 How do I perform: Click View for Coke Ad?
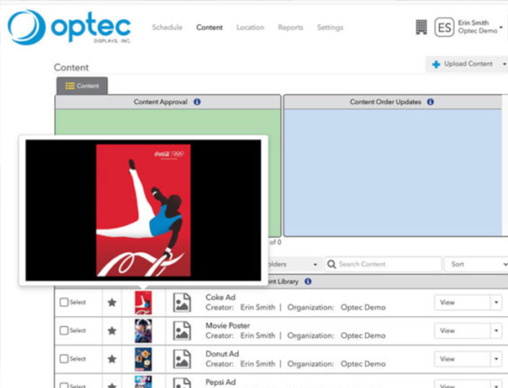tap(462, 302)
